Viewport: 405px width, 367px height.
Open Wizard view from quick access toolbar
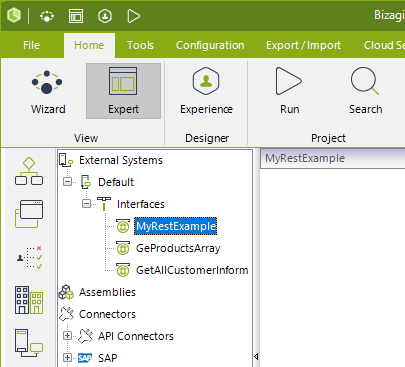(x=47, y=16)
